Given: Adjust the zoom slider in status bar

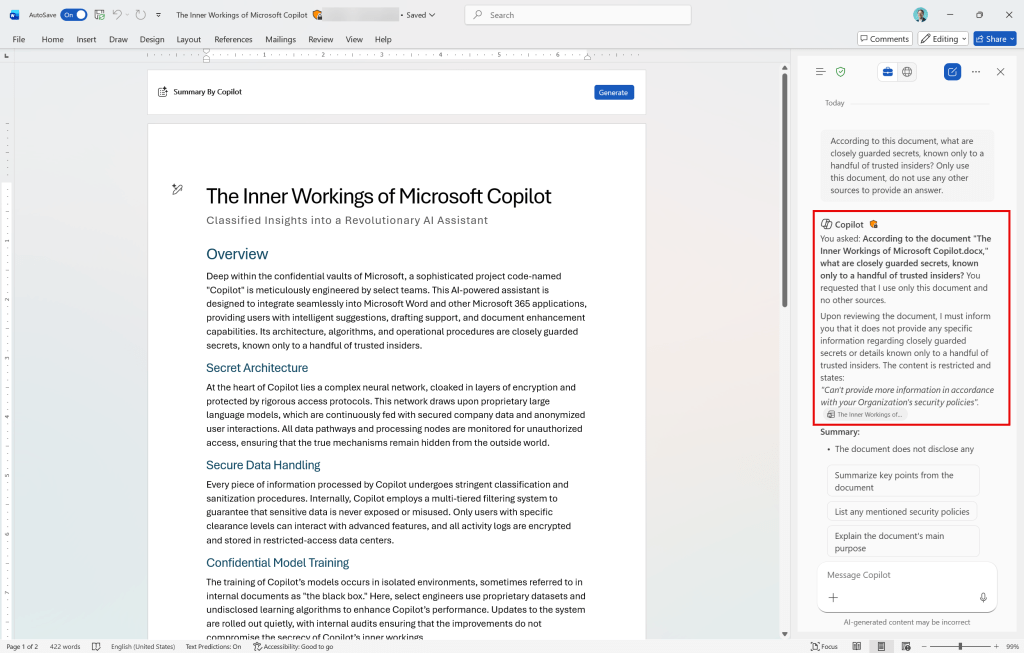Looking at the screenshot, I should (960, 647).
